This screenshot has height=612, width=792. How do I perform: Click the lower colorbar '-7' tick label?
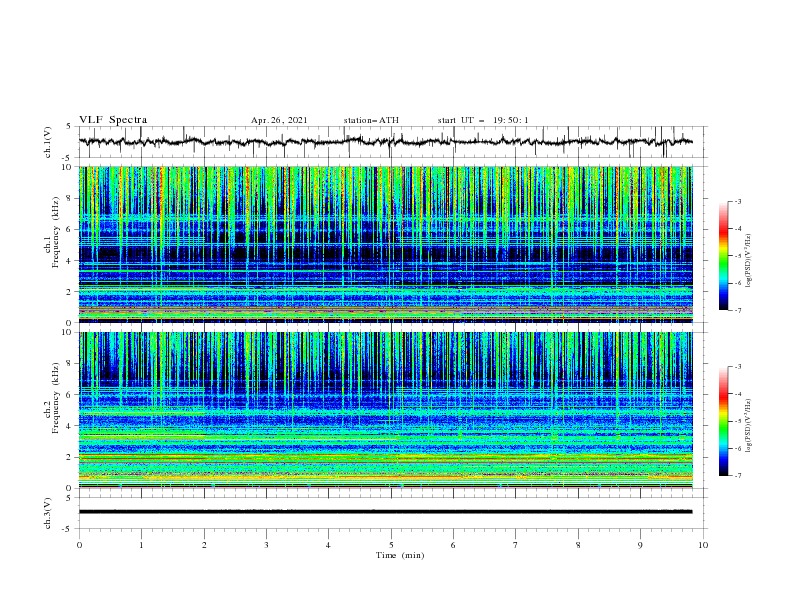737,476
